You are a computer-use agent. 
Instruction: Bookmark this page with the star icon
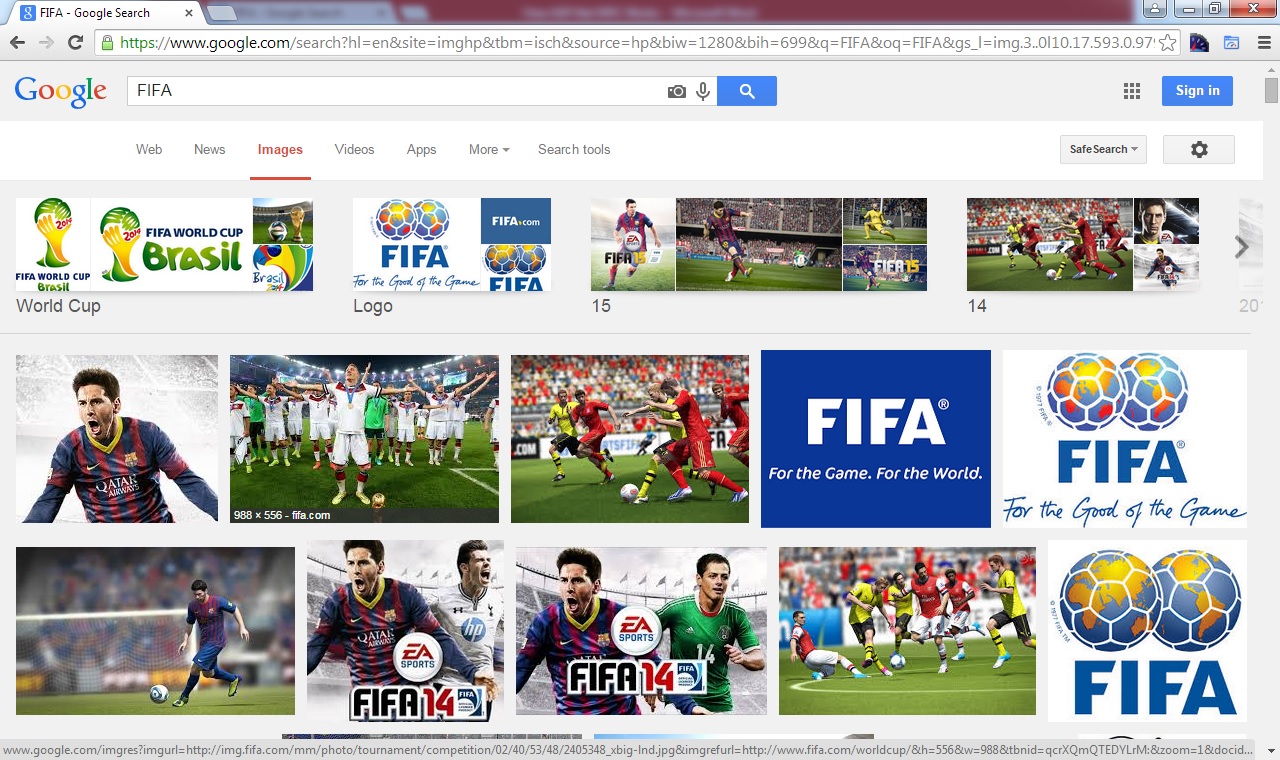(1167, 43)
